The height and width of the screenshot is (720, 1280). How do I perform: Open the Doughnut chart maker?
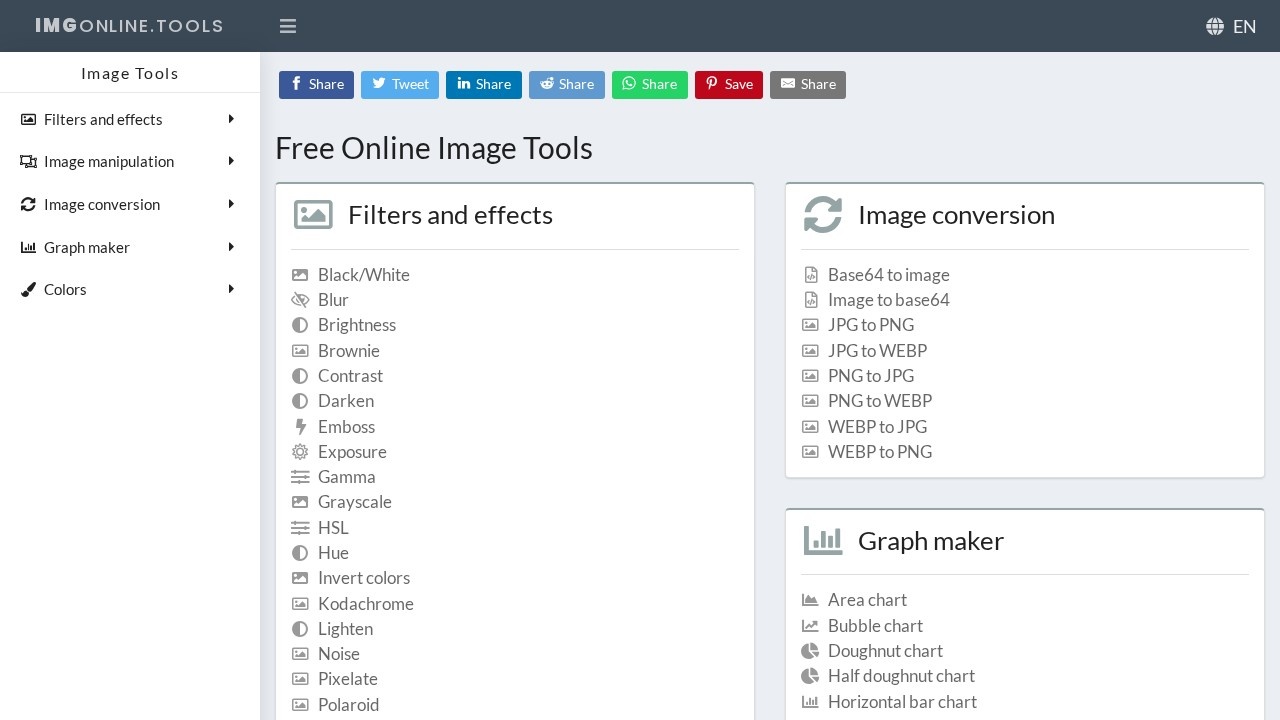(x=885, y=650)
